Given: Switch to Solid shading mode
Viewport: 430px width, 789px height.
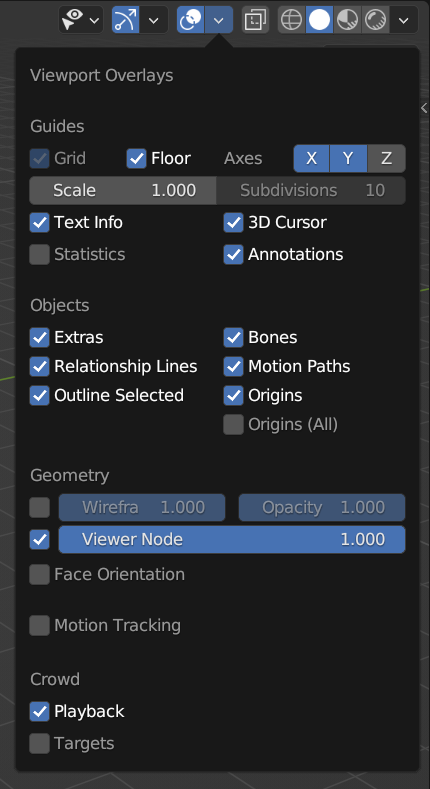Looking at the screenshot, I should click(x=319, y=20).
